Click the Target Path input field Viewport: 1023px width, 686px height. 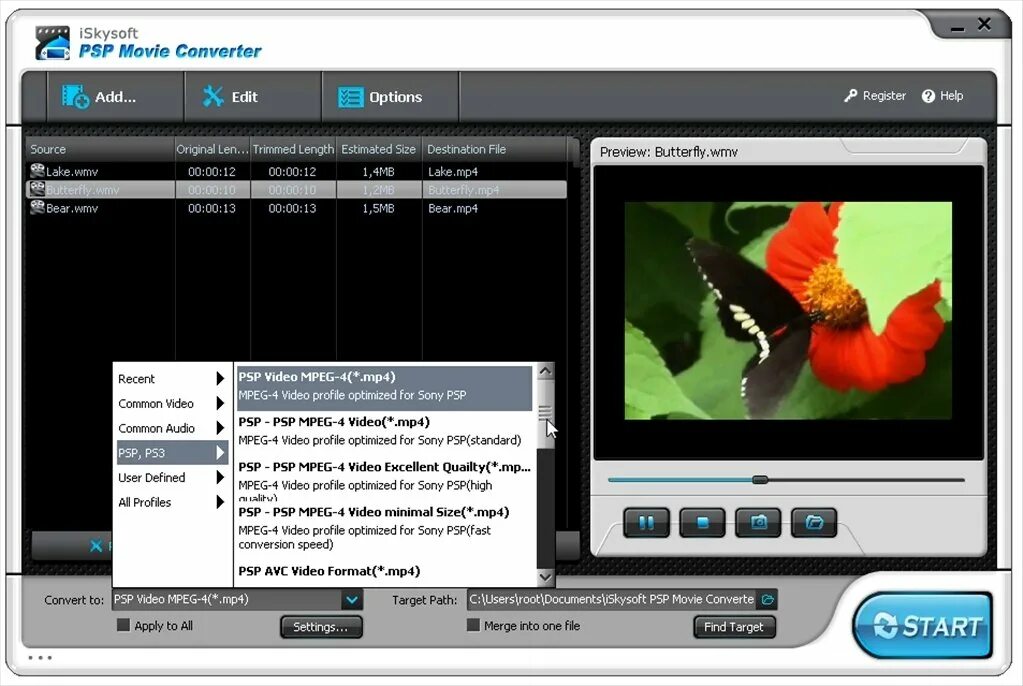613,599
